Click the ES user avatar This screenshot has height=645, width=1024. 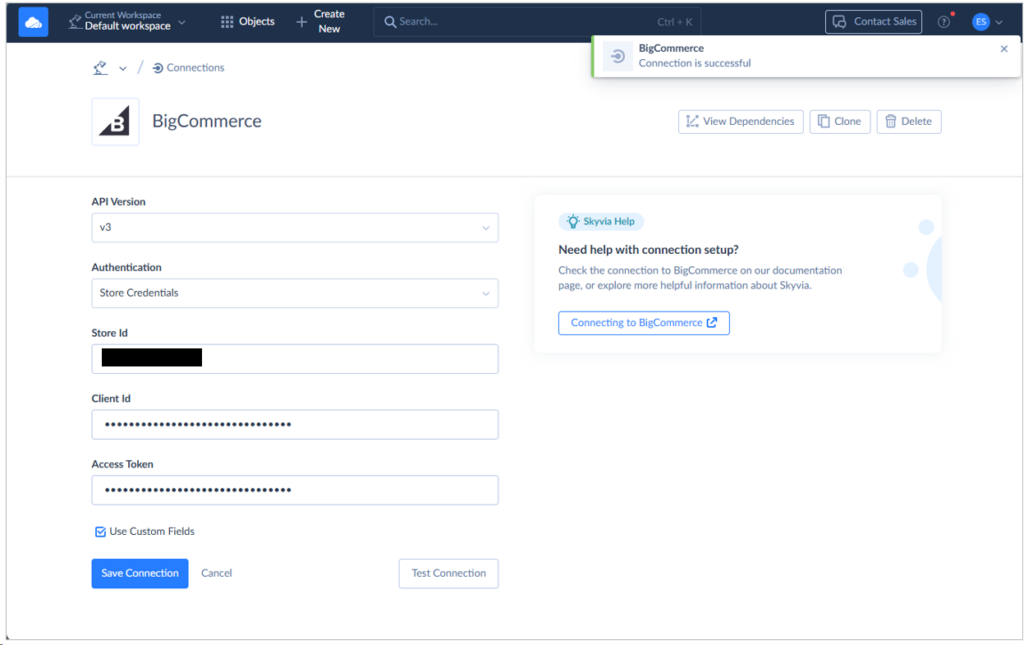click(x=980, y=22)
